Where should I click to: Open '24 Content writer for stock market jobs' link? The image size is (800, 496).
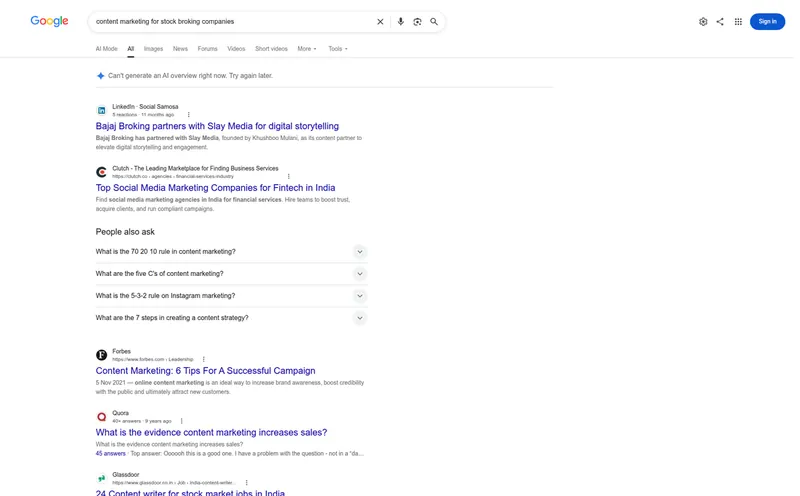coord(190,493)
